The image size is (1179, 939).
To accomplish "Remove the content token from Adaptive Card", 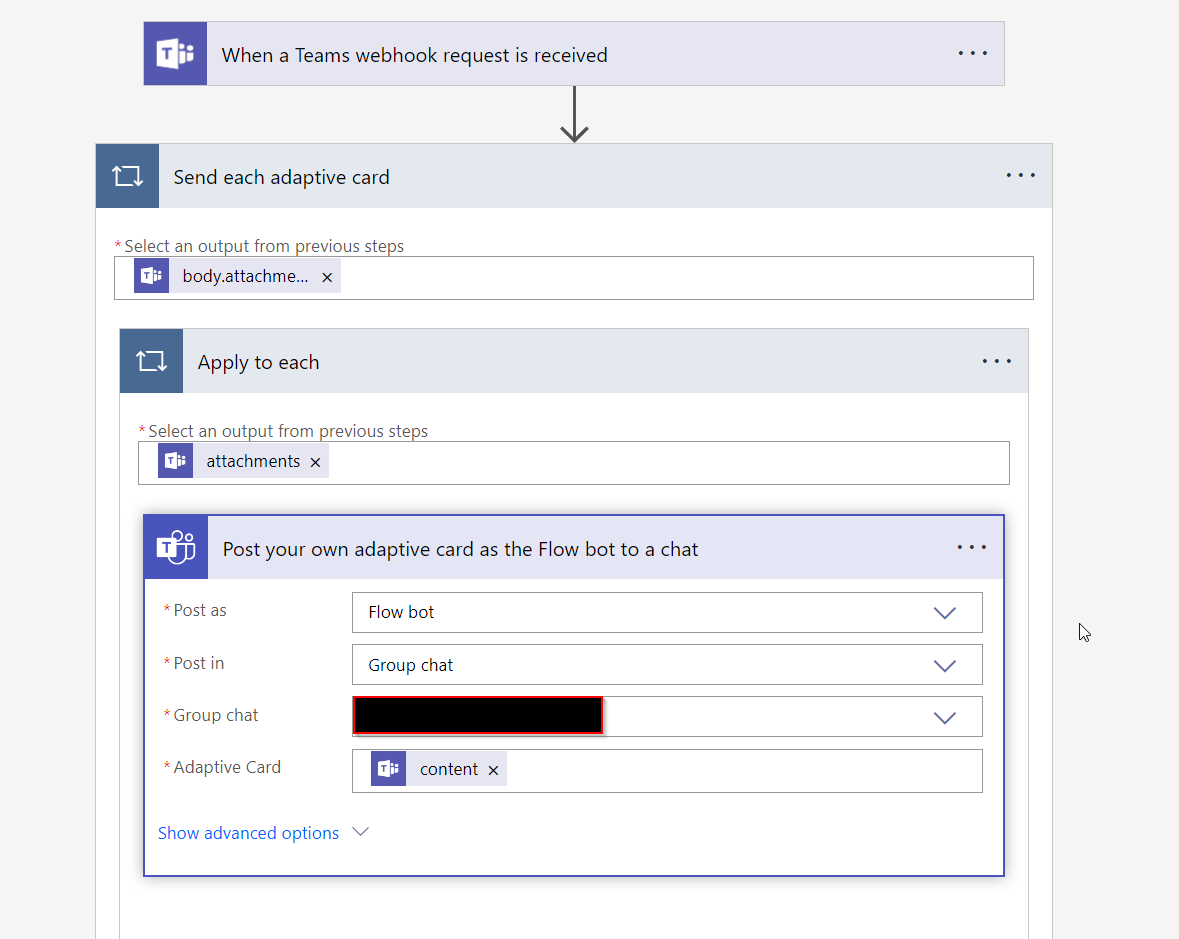I will click(x=493, y=770).
